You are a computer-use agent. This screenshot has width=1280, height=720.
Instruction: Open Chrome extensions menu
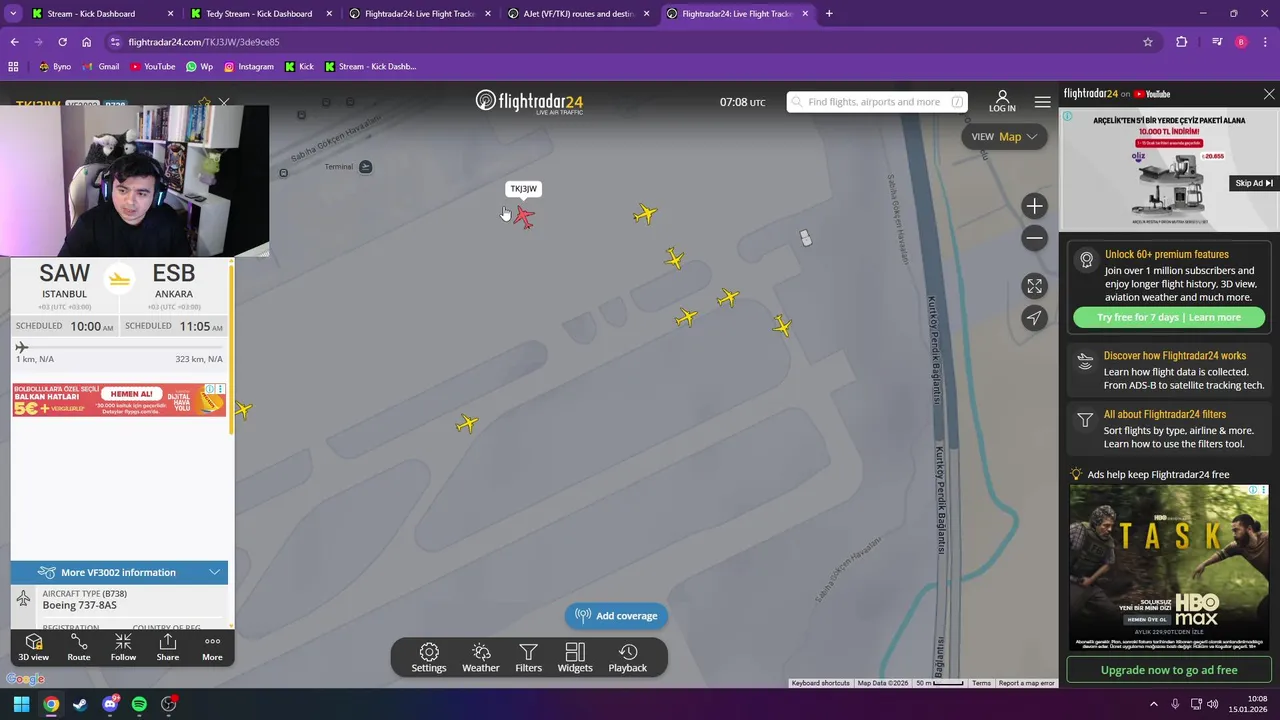click(x=1182, y=42)
